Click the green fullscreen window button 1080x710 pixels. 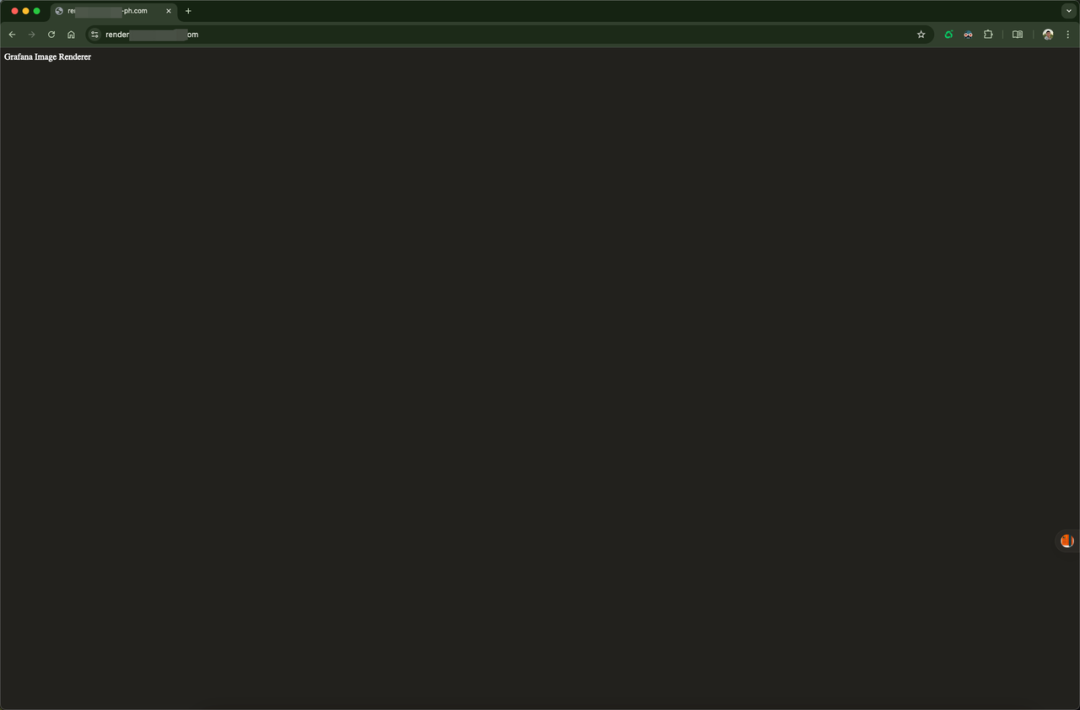click(37, 11)
